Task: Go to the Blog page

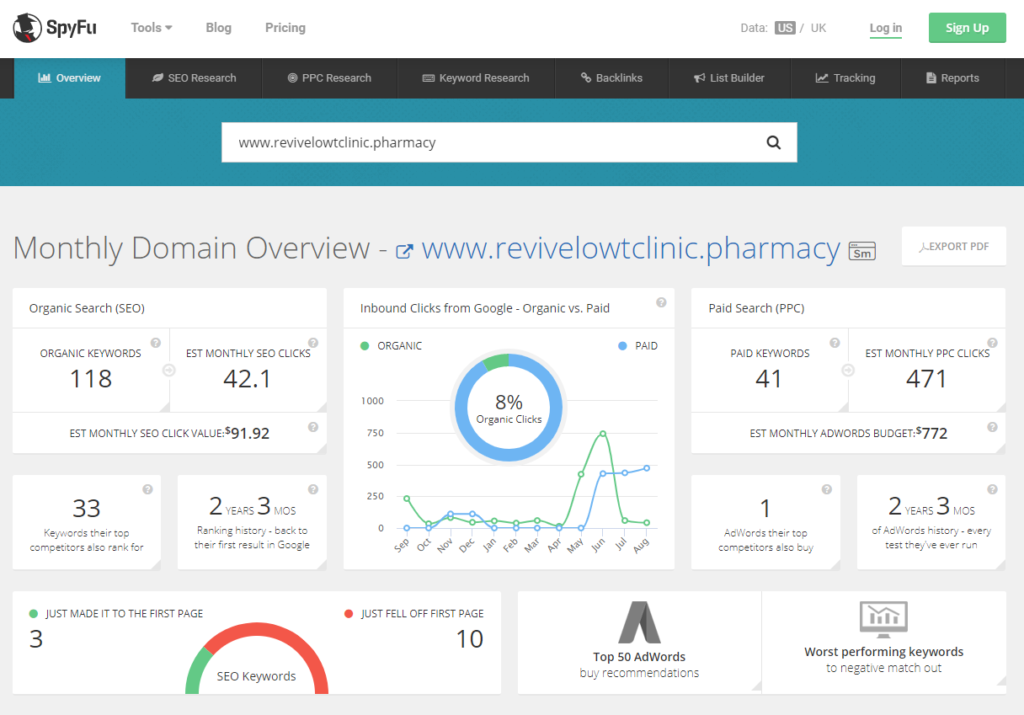Action: point(218,27)
